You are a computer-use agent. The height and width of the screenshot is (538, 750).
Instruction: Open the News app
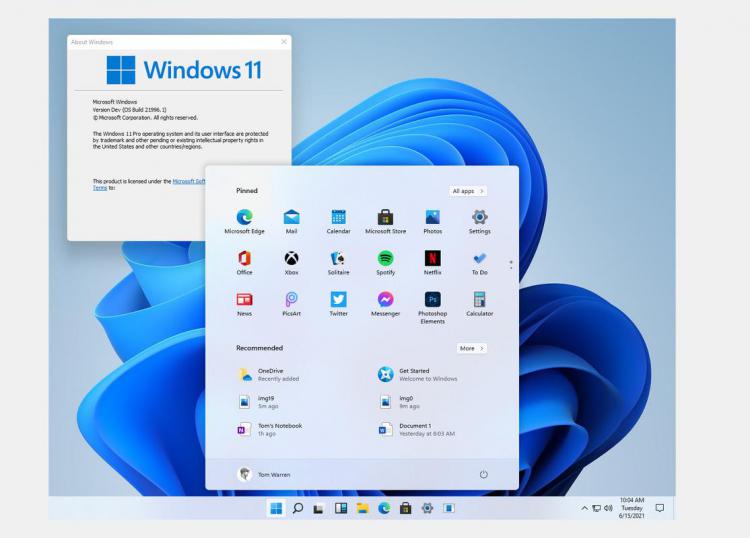244,304
